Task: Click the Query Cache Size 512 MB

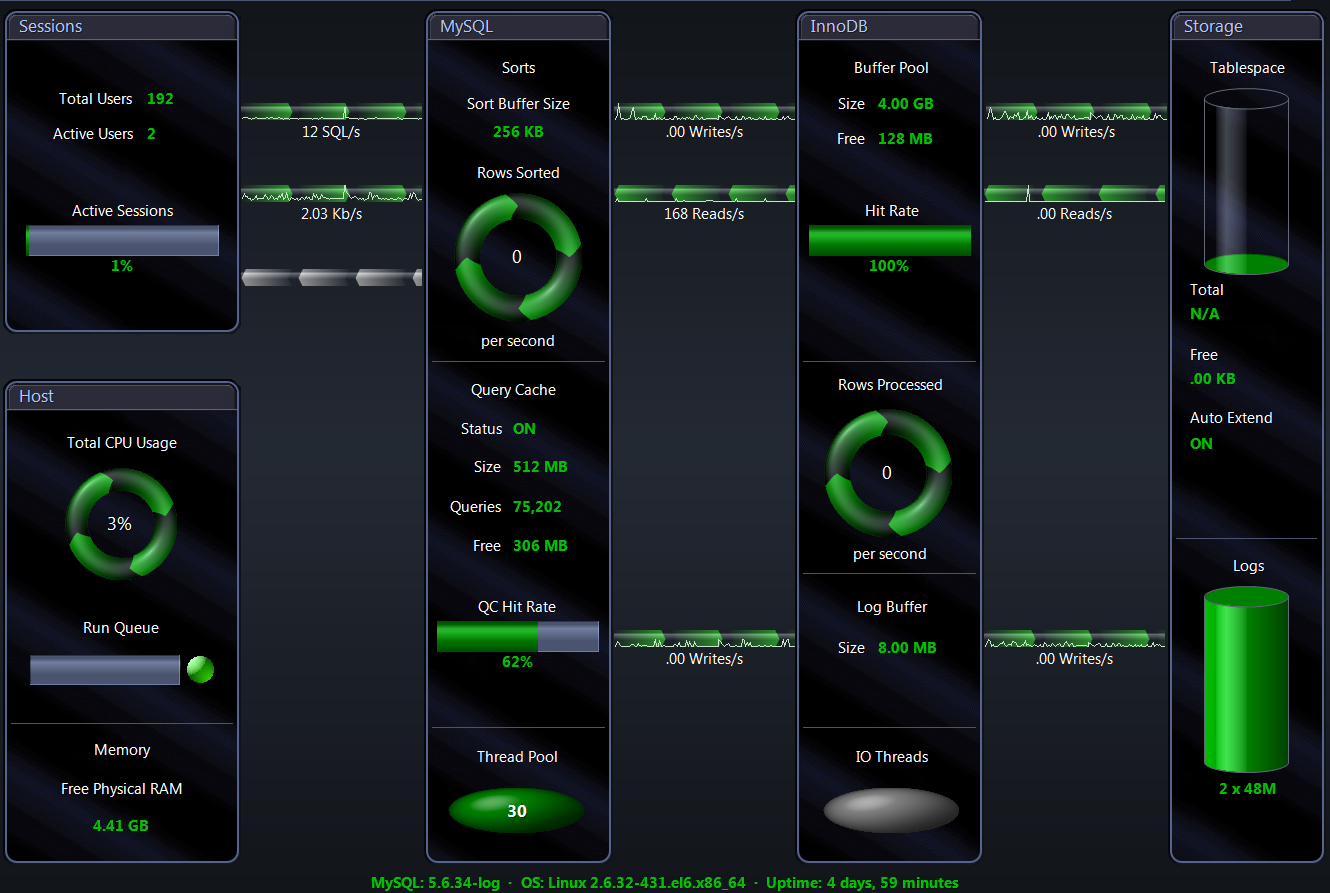Action: tap(540, 467)
